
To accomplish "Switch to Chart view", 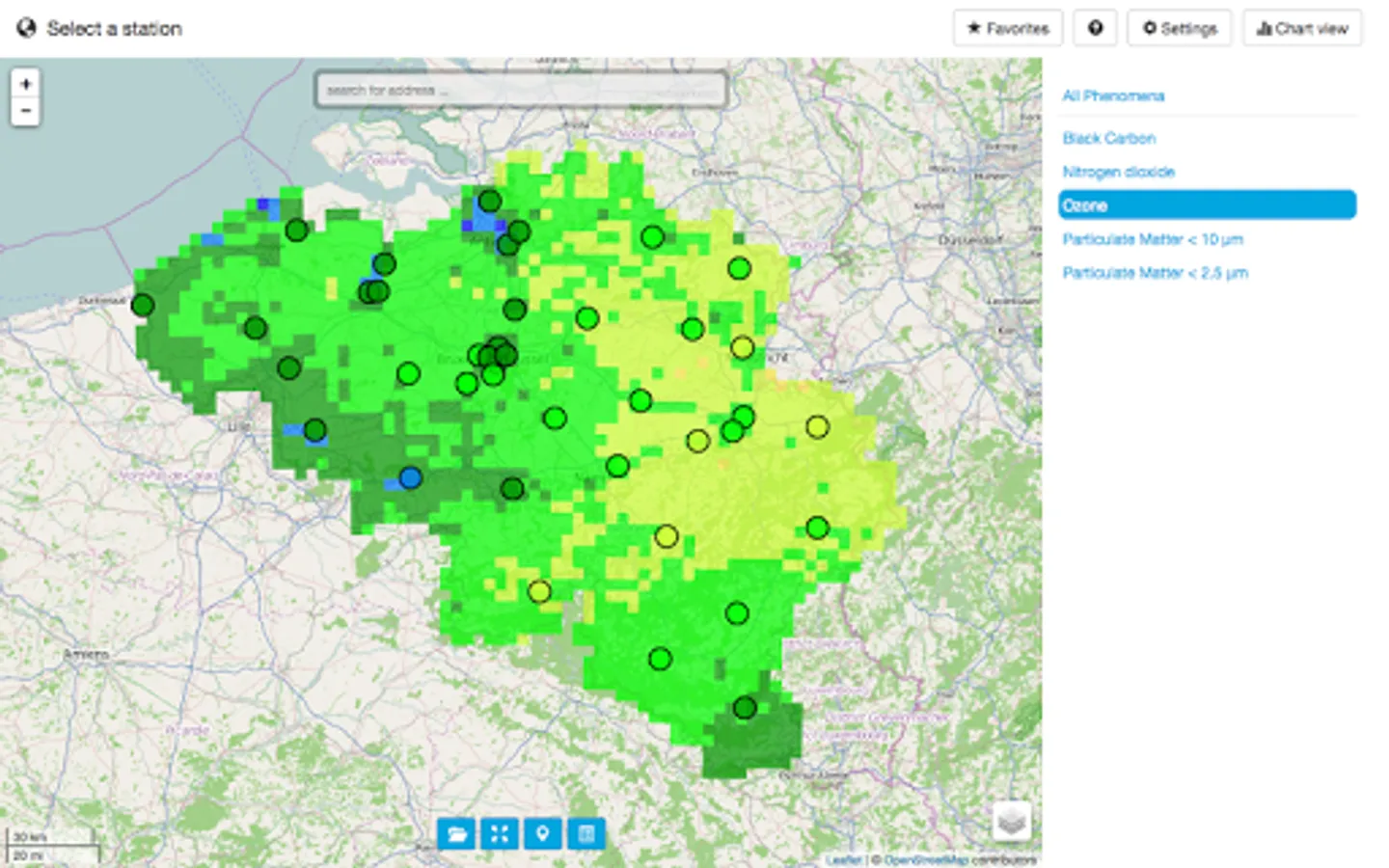I will (x=1302, y=28).
